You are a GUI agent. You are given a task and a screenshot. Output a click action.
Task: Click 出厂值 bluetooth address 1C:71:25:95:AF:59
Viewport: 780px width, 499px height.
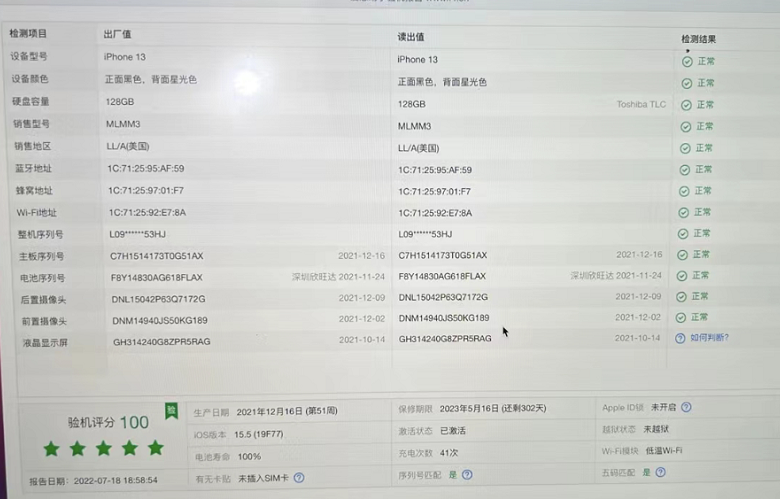point(146,169)
